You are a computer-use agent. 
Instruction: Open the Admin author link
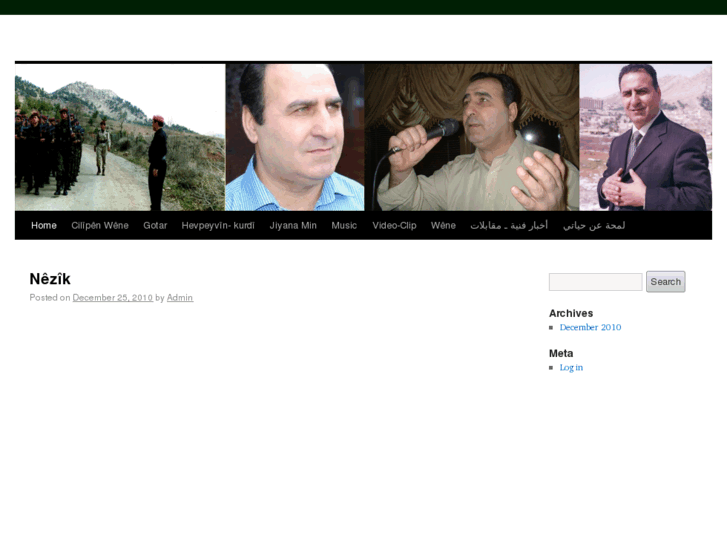(180, 298)
